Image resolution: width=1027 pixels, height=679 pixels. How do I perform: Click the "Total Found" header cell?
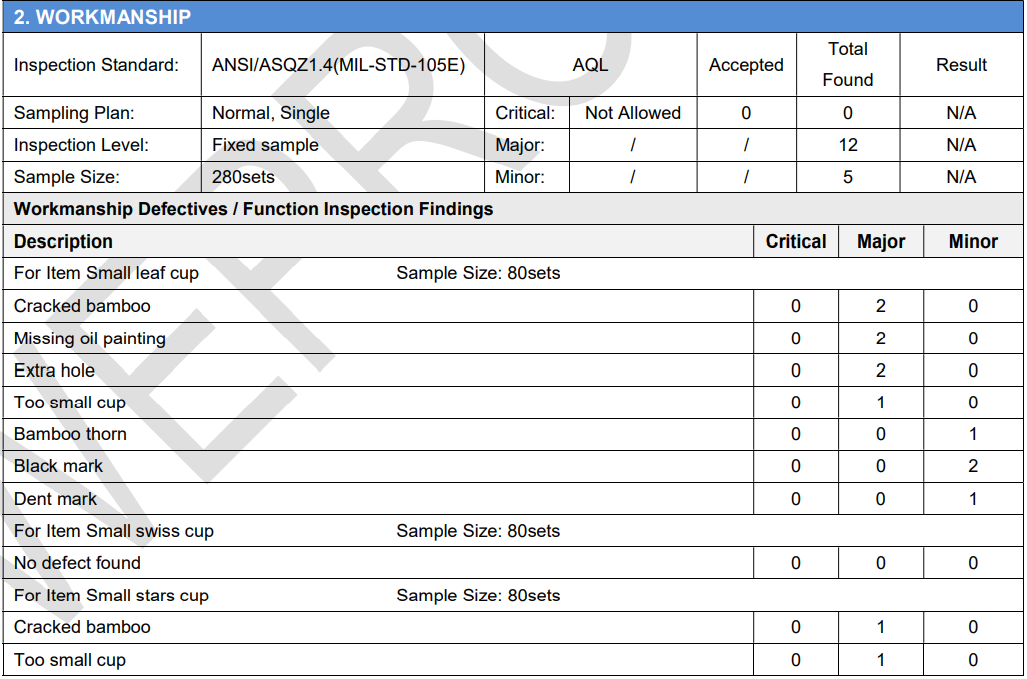847,65
